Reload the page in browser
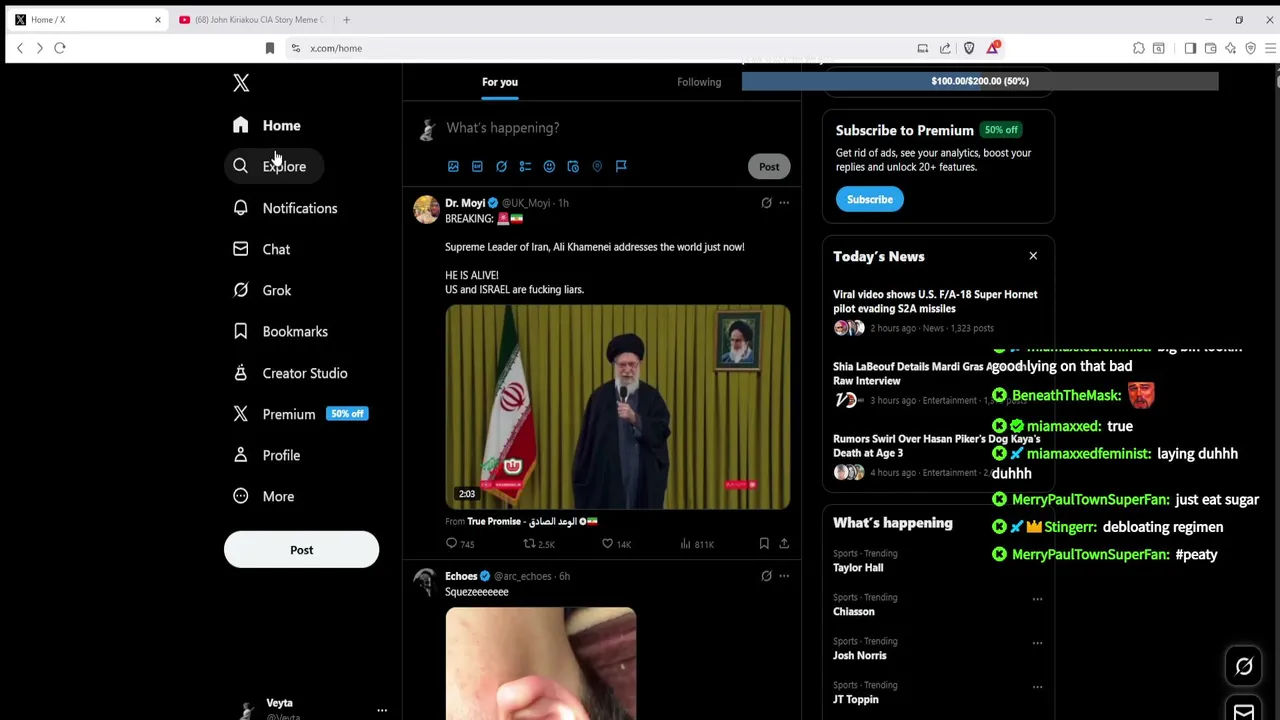The height and width of the screenshot is (720, 1280). pyautogui.click(x=60, y=48)
